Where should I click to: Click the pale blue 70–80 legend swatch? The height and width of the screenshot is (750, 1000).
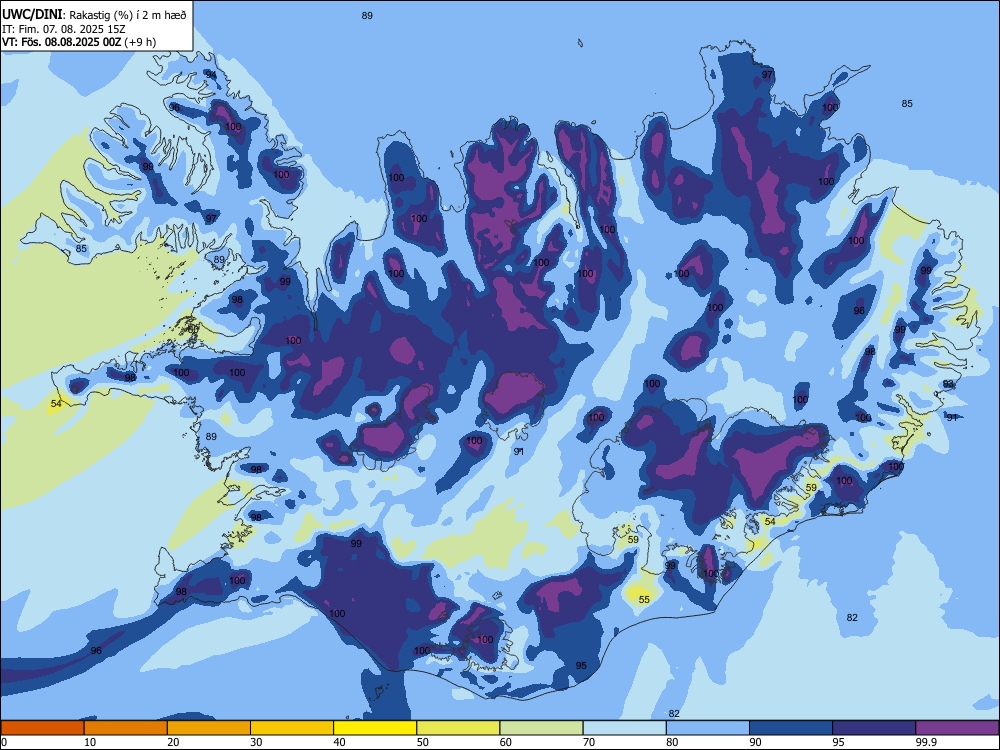pyautogui.click(x=625, y=728)
